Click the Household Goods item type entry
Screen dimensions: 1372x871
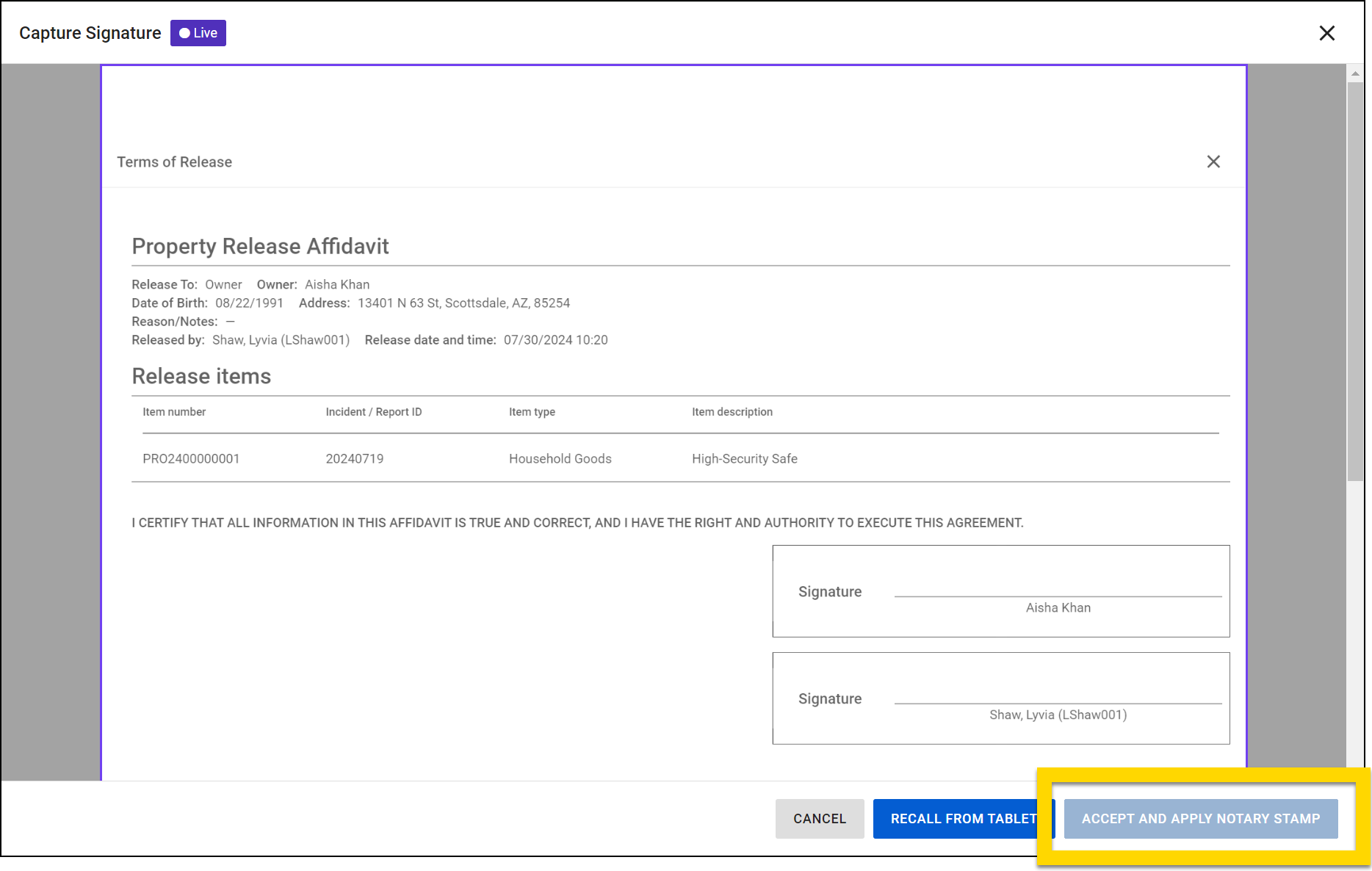560,458
